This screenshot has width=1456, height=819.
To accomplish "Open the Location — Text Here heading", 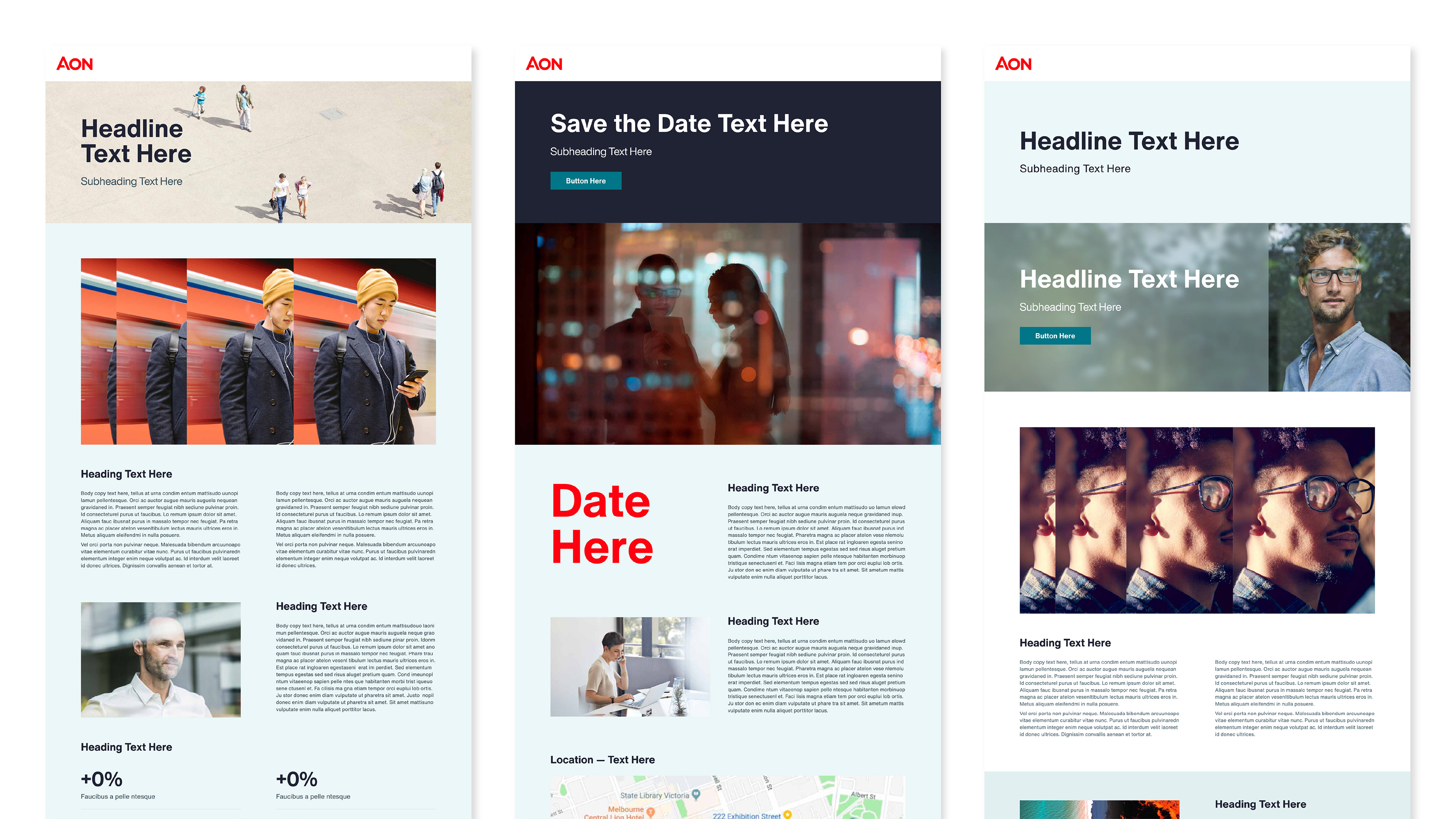I will click(x=602, y=759).
